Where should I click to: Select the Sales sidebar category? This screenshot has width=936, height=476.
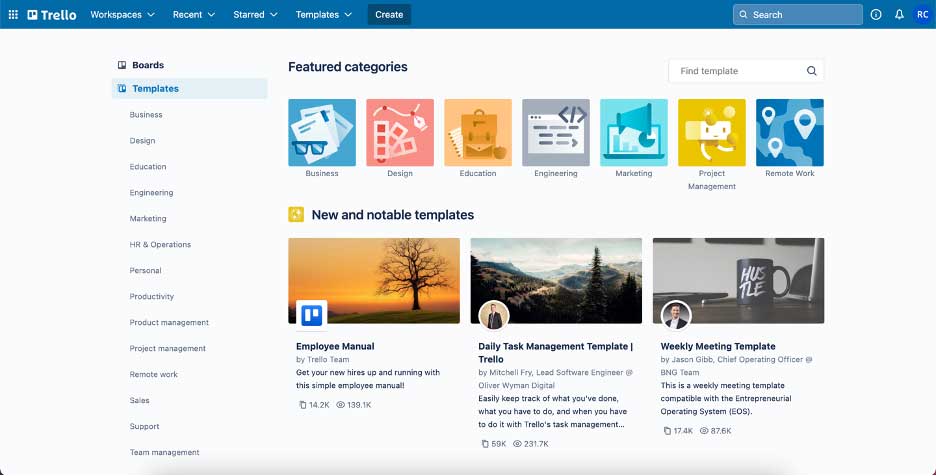pyautogui.click(x=139, y=400)
